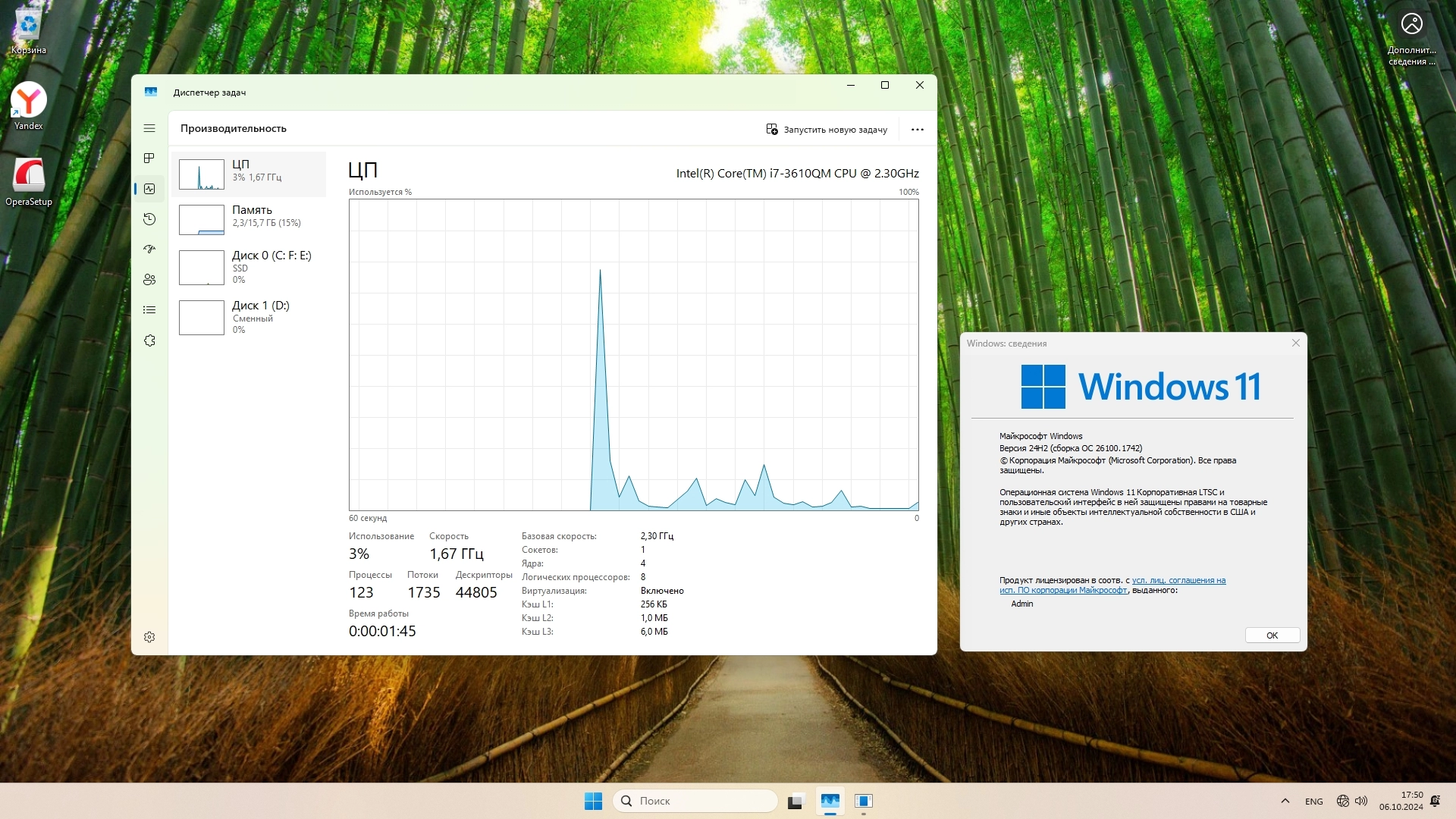Open the Services page sidebar icon
The width and height of the screenshot is (1456, 819).
pyautogui.click(x=149, y=340)
